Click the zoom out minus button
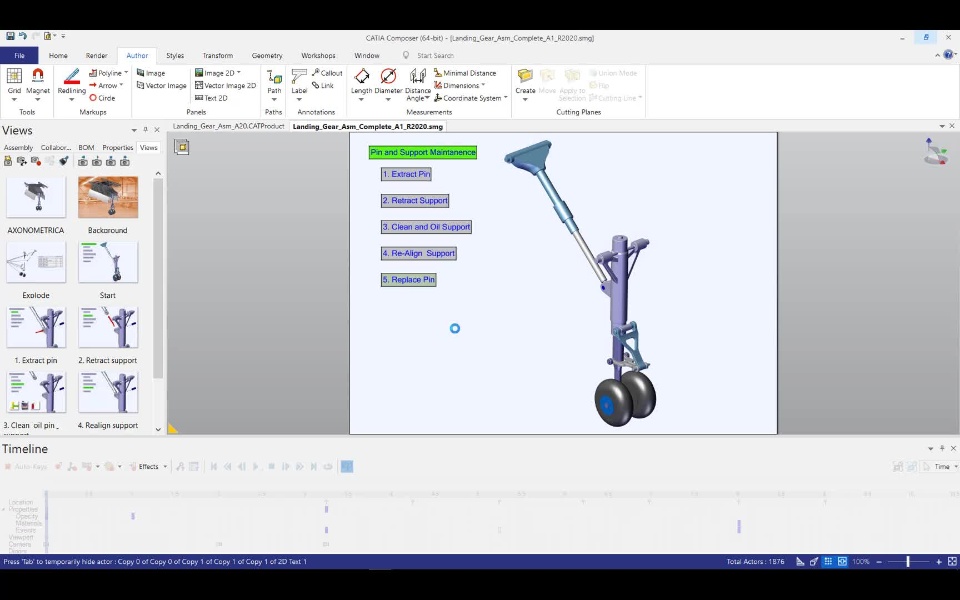The height and width of the screenshot is (600, 960). tap(879, 561)
